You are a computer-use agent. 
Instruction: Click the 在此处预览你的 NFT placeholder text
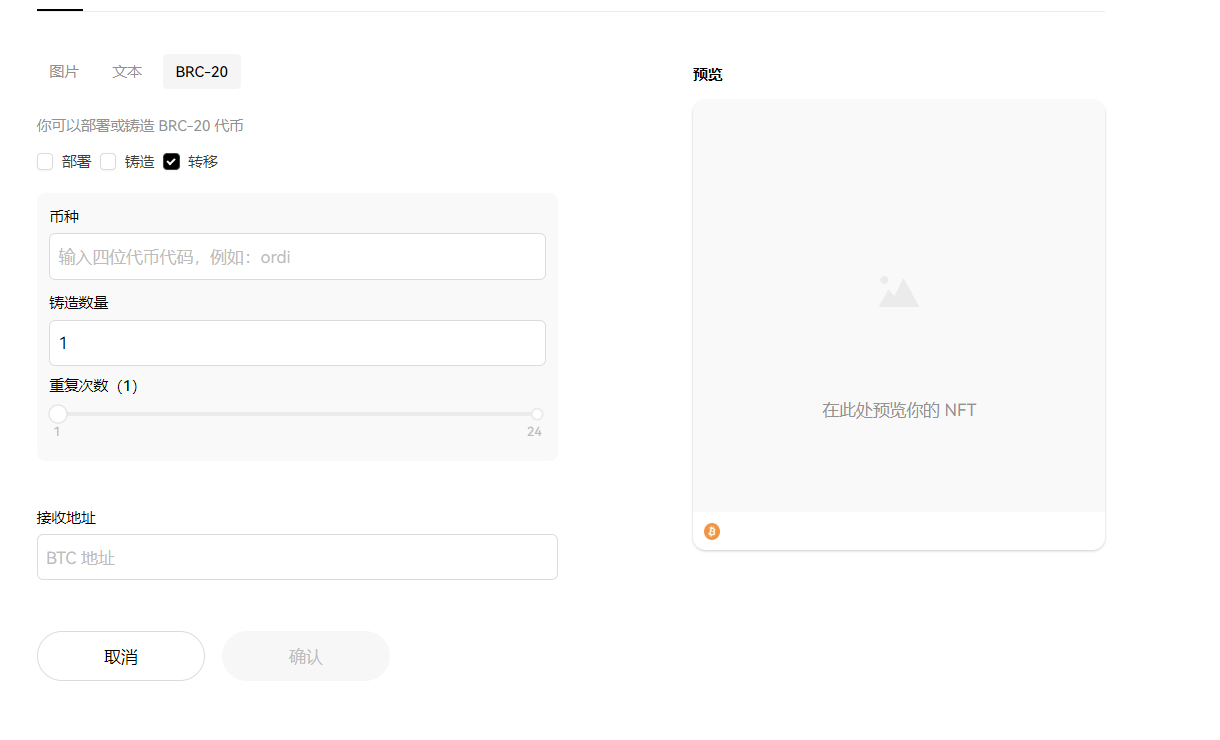click(x=898, y=410)
